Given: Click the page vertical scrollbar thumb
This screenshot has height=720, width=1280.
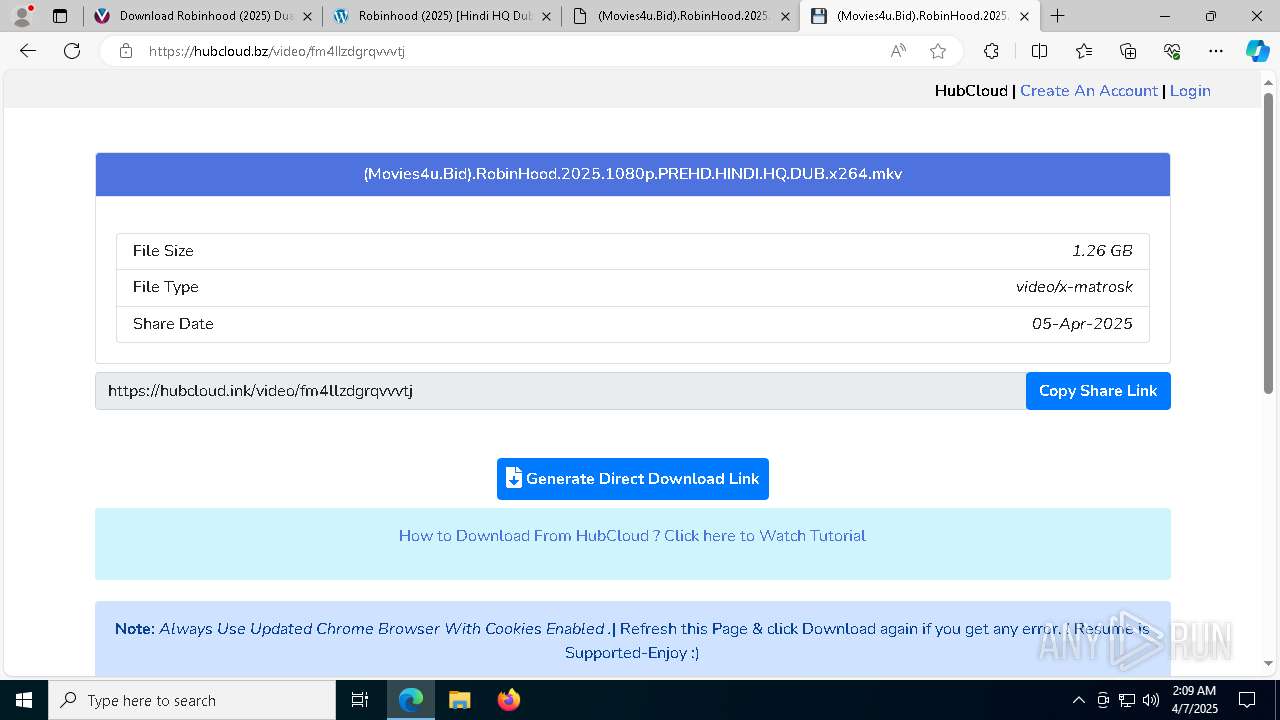Looking at the screenshot, I should [1269, 243].
